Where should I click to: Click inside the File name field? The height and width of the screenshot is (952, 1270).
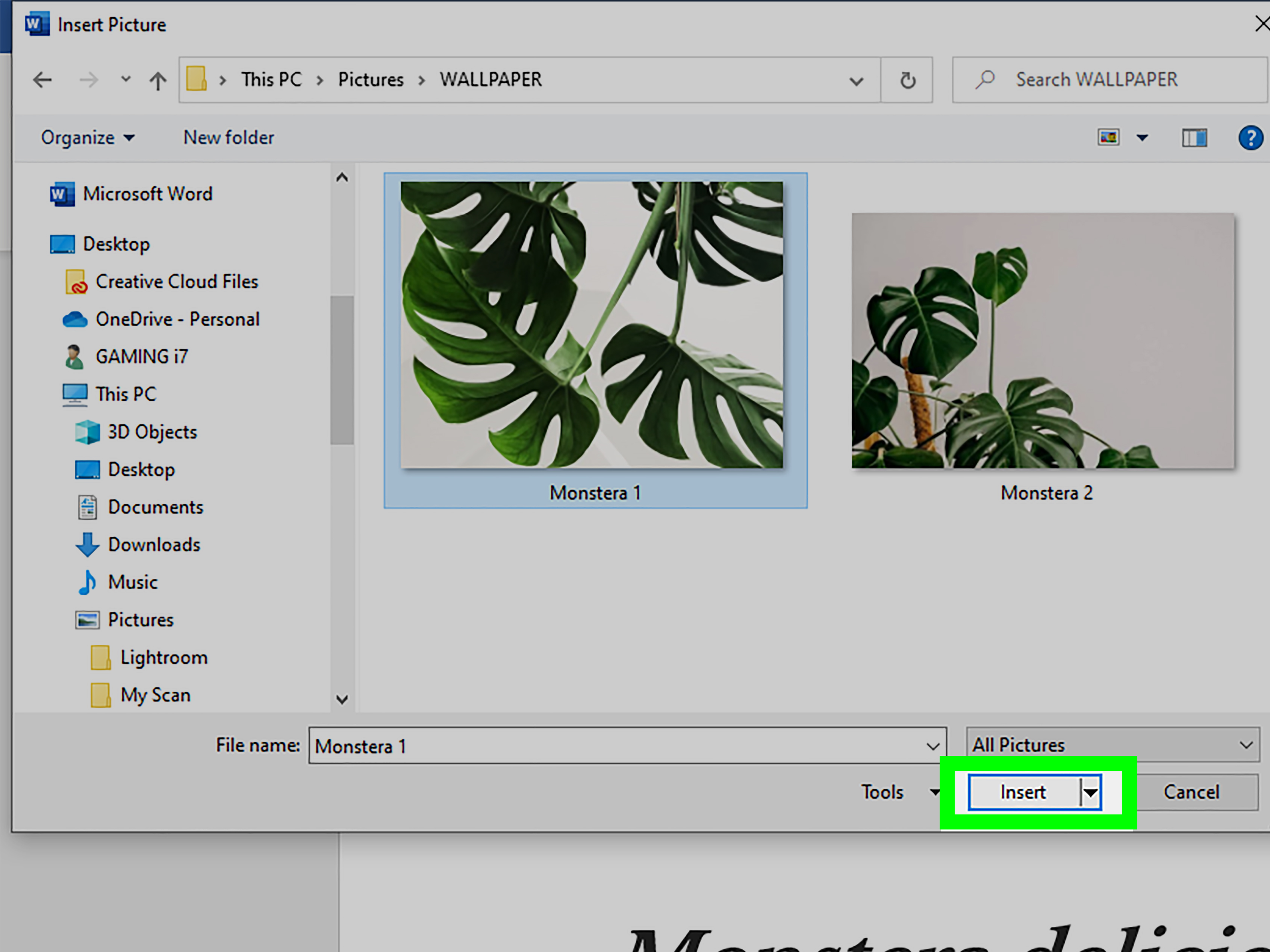coord(574,745)
